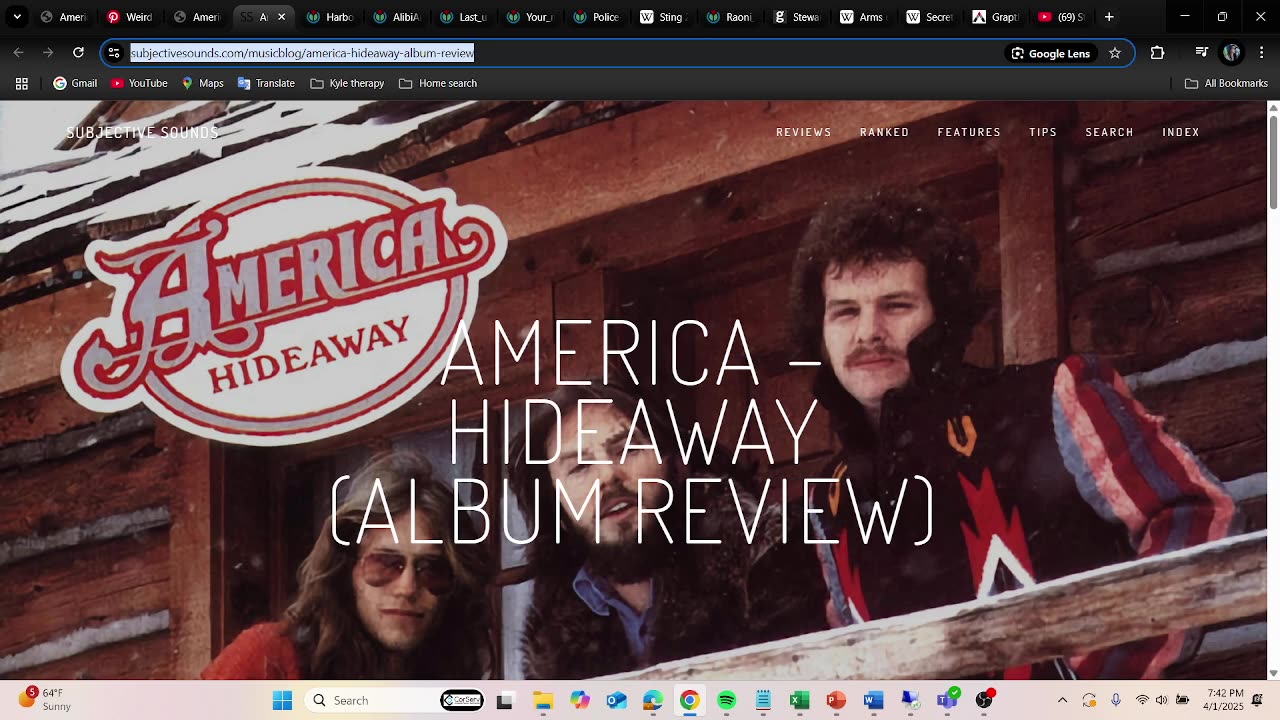Launch Microsoft Copilot from taskbar

[579, 700]
